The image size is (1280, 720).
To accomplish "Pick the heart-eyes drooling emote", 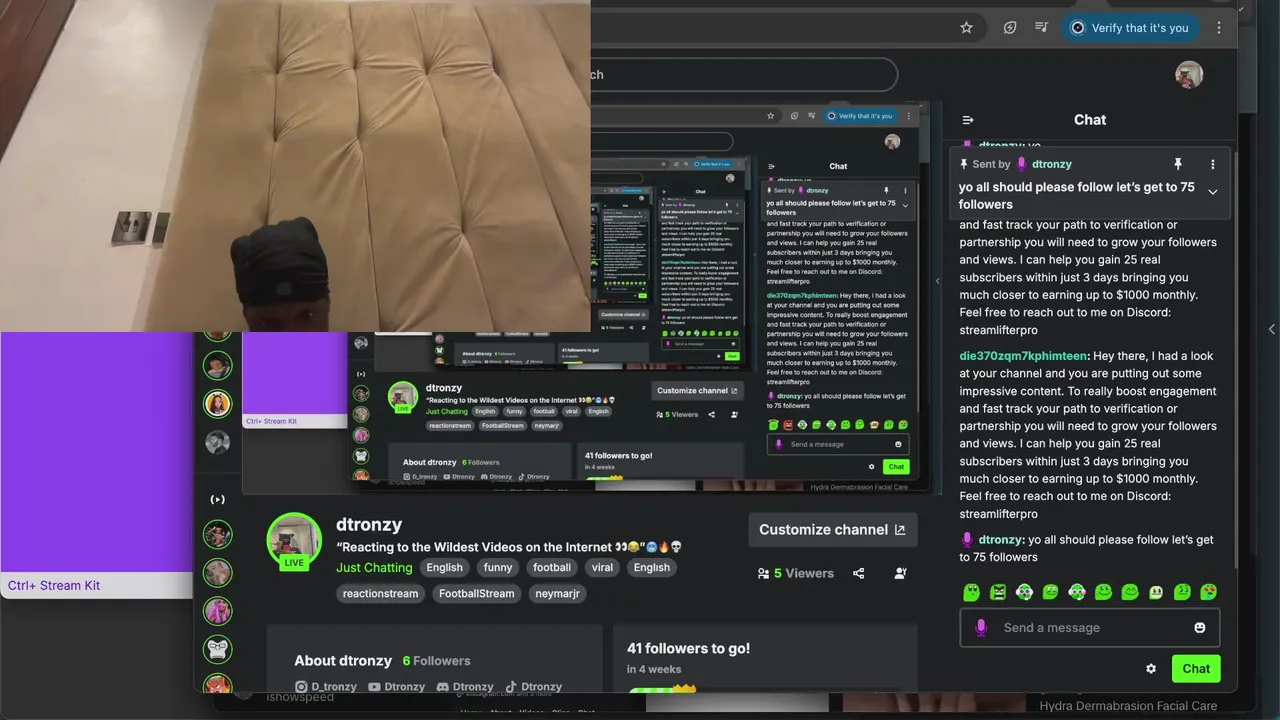I will (x=1208, y=592).
